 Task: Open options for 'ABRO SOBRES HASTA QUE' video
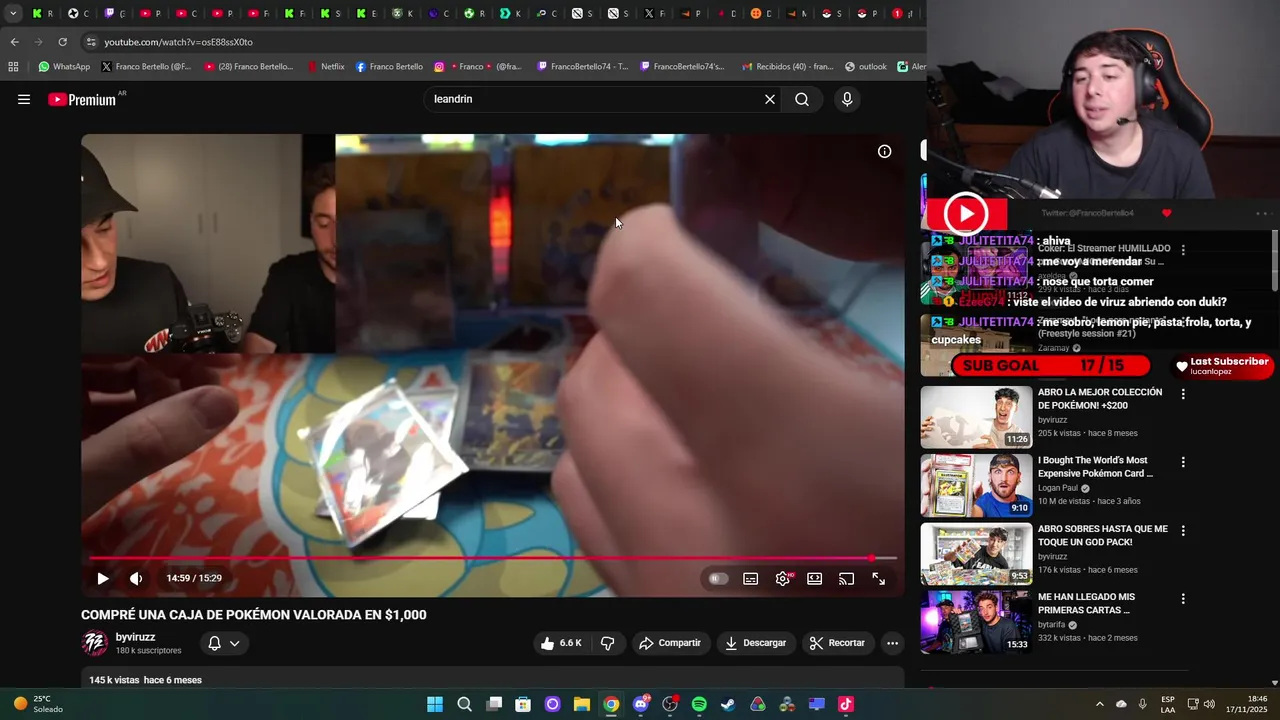[1183, 531]
